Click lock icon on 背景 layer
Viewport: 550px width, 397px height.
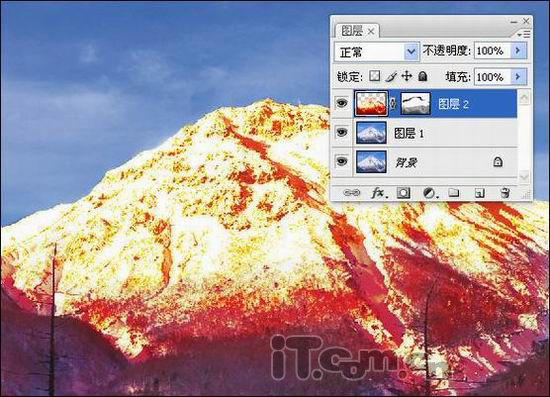tap(497, 162)
